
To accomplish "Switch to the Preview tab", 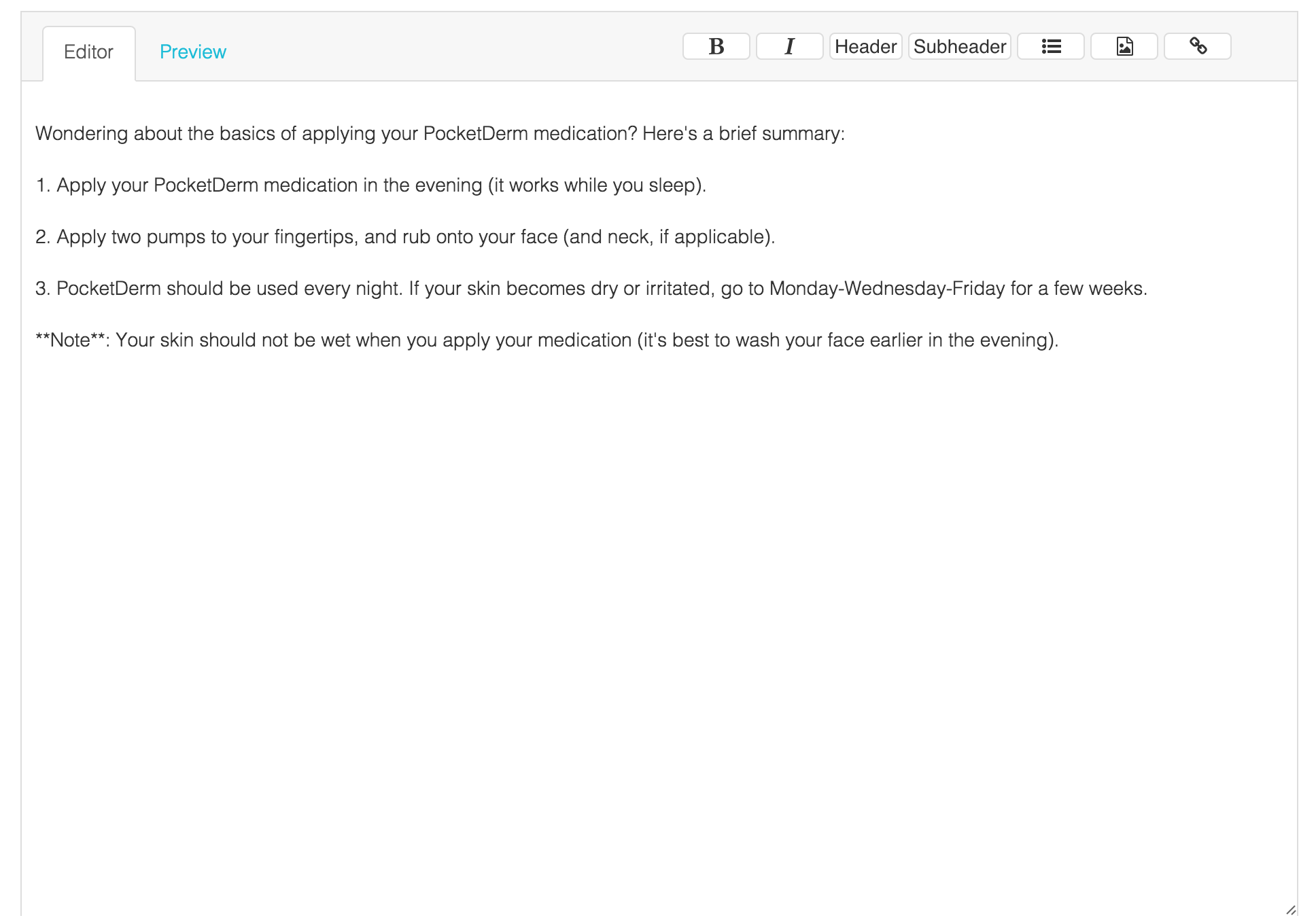I will tap(192, 52).
